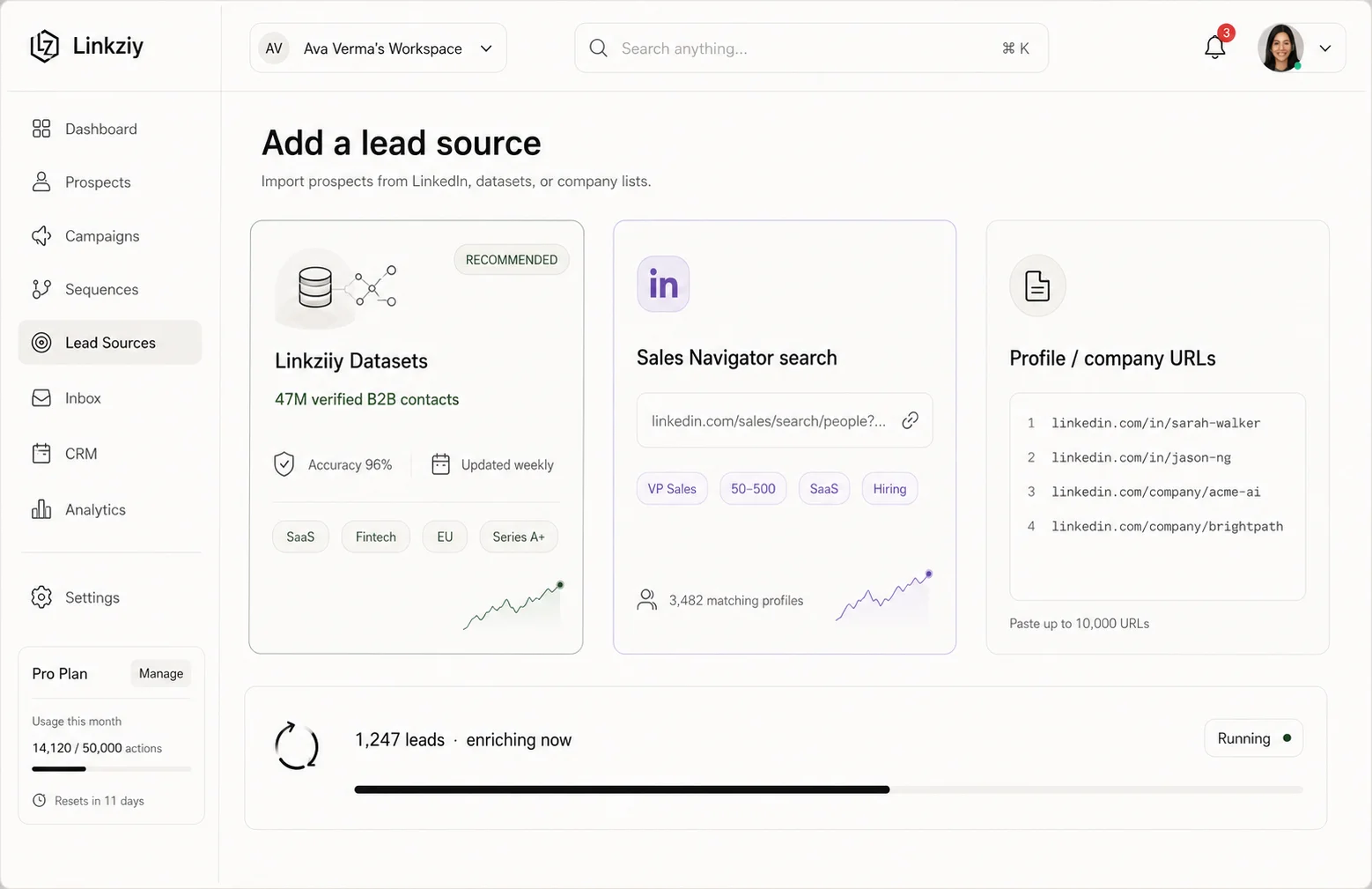This screenshot has height=889, width=1372.
Task: Click the enrichment progress bar
Action: click(829, 789)
